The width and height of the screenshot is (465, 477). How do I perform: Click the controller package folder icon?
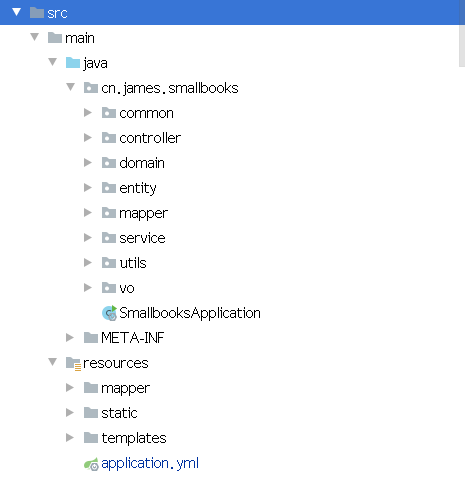(109, 138)
